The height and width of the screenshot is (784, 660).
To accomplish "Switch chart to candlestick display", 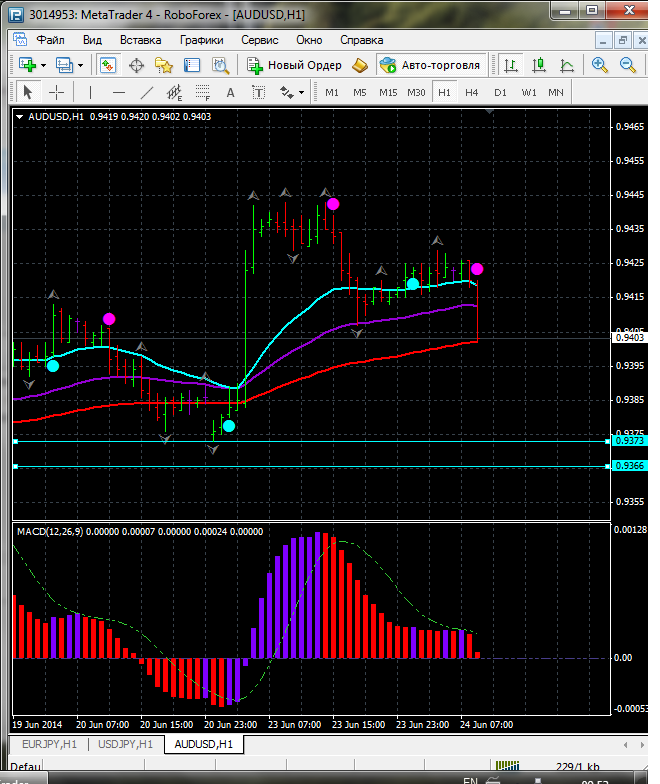I will click(539, 65).
